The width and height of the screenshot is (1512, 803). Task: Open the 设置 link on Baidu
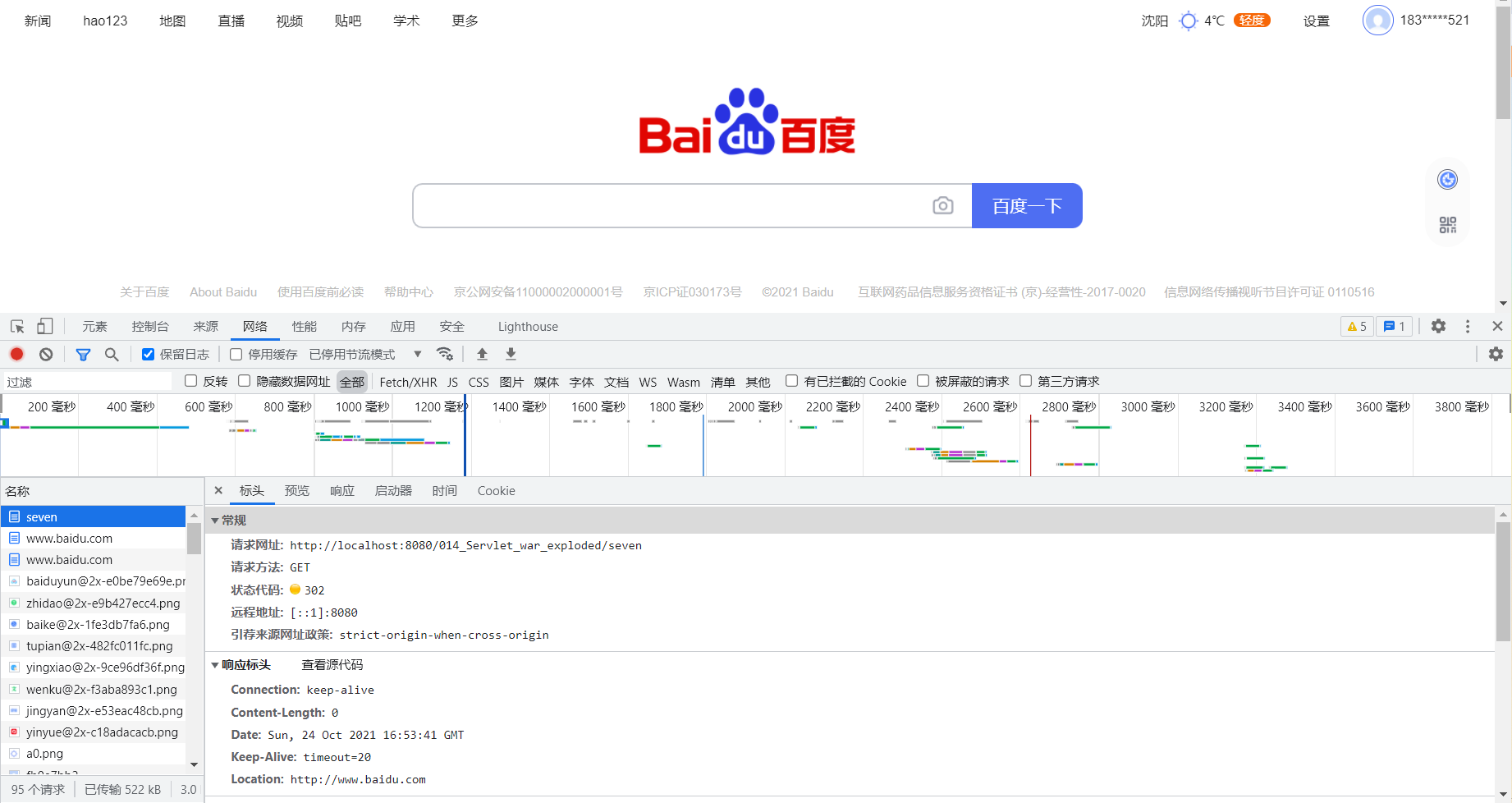(x=1317, y=21)
